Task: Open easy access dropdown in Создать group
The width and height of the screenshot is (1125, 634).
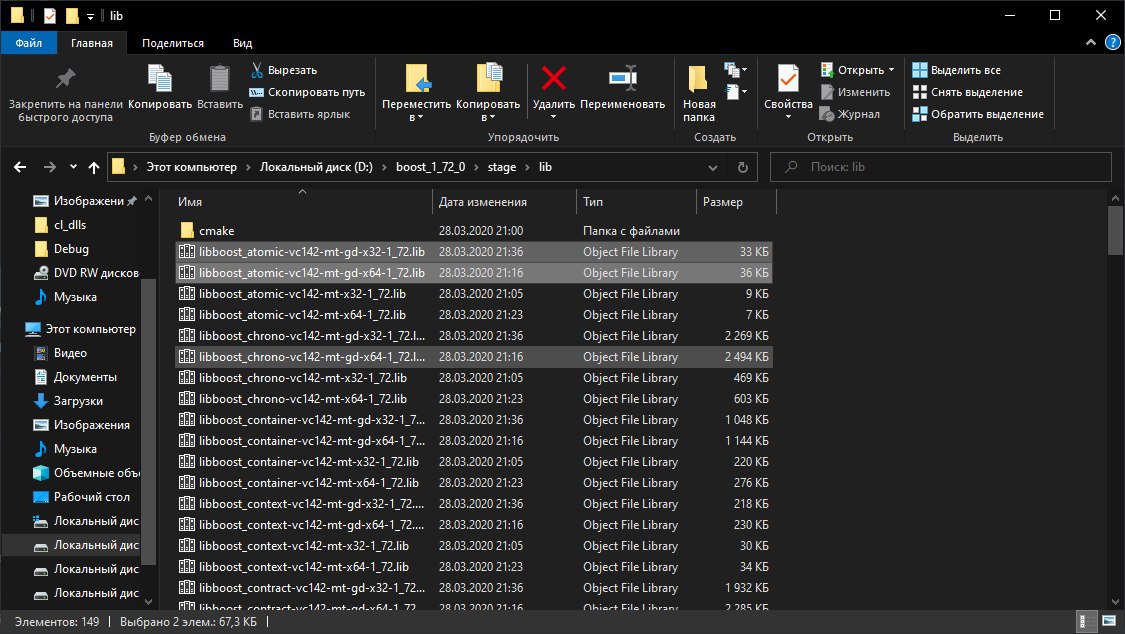Action: (x=736, y=92)
